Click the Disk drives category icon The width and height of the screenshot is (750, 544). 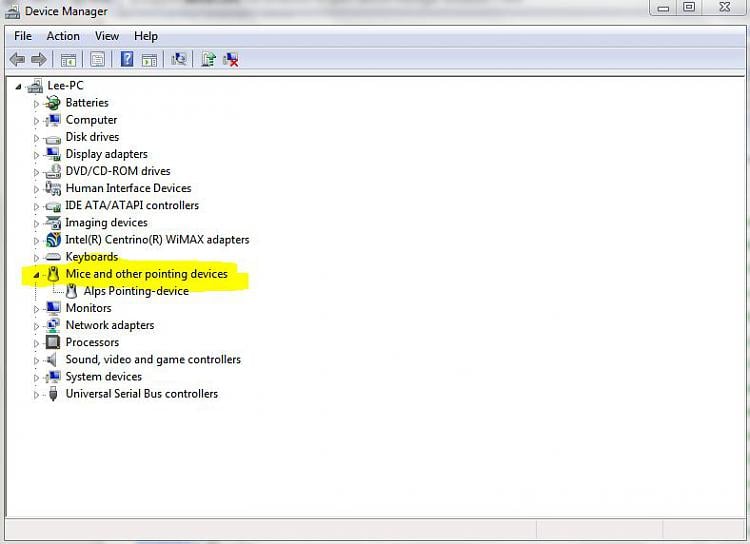click(x=53, y=138)
